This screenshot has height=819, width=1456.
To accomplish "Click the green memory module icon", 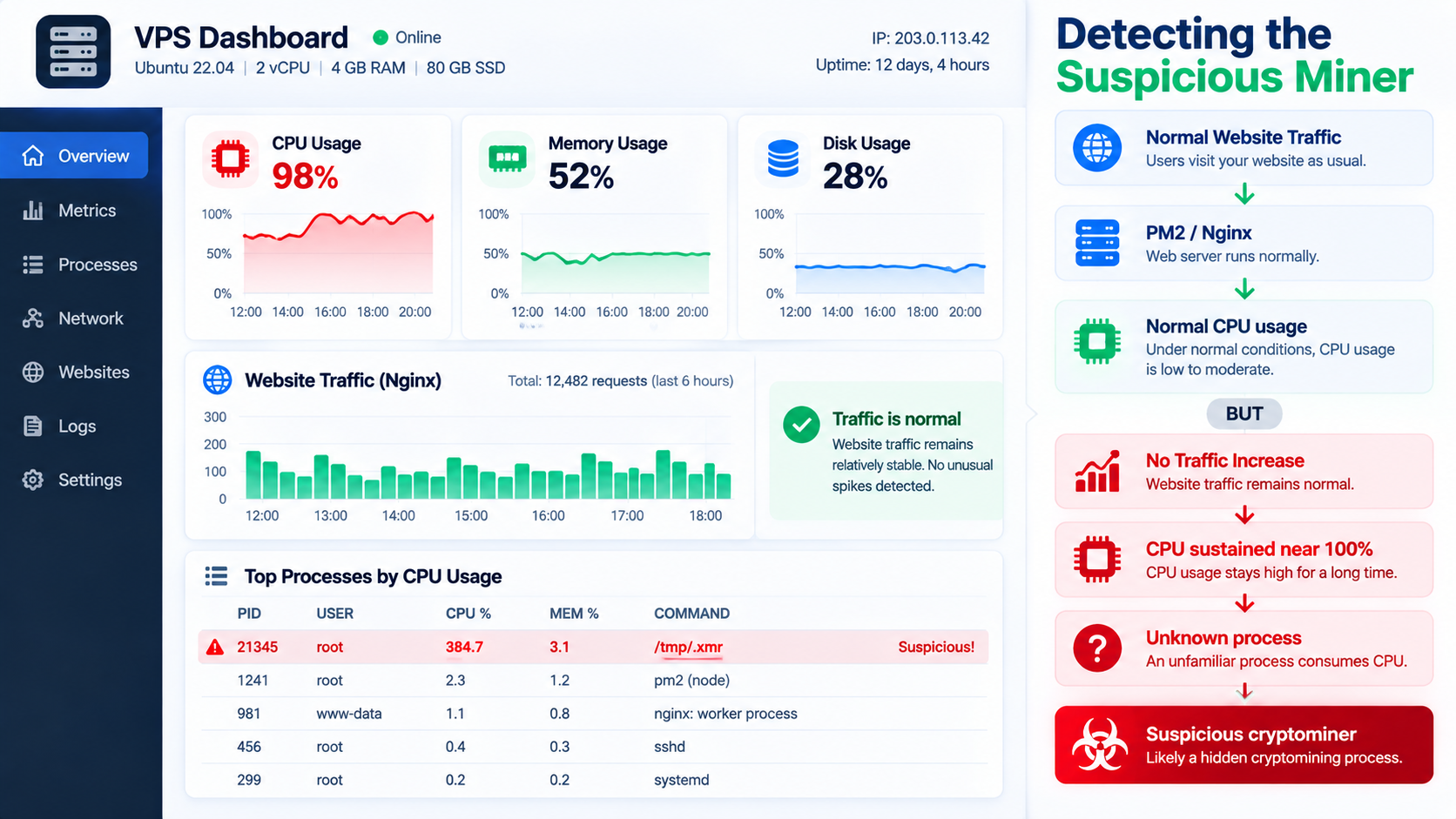I will click(507, 158).
